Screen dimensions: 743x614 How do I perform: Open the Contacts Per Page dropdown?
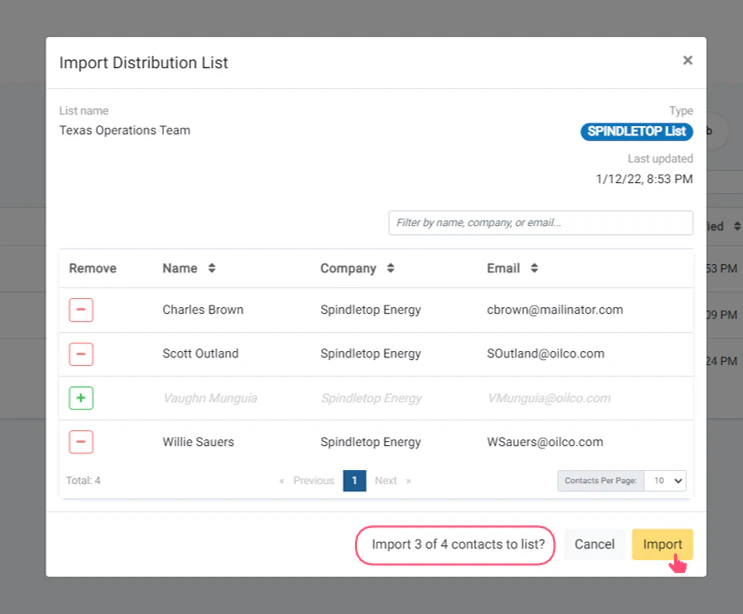pyautogui.click(x=665, y=480)
